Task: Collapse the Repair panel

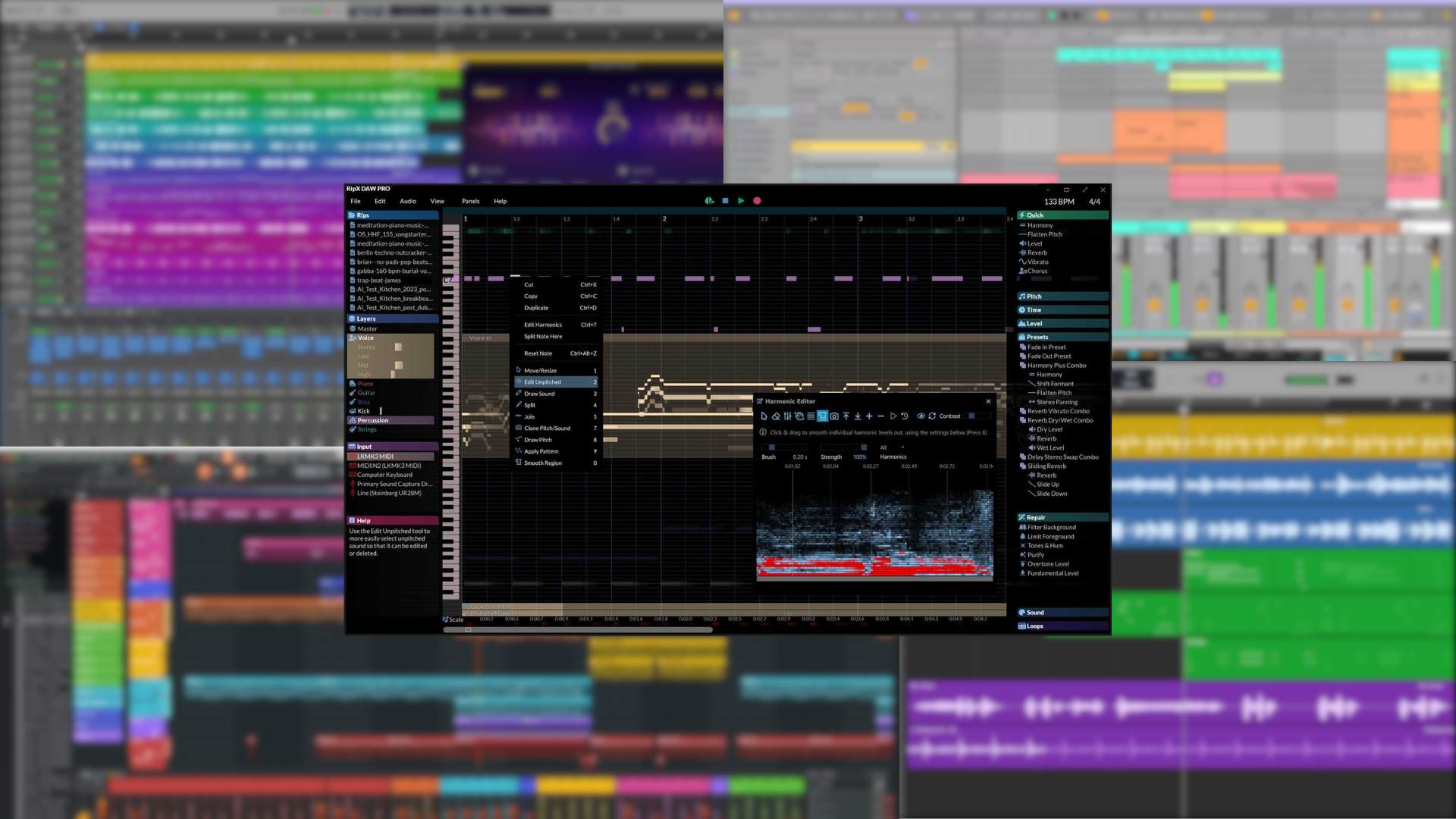Action: pos(1062,518)
